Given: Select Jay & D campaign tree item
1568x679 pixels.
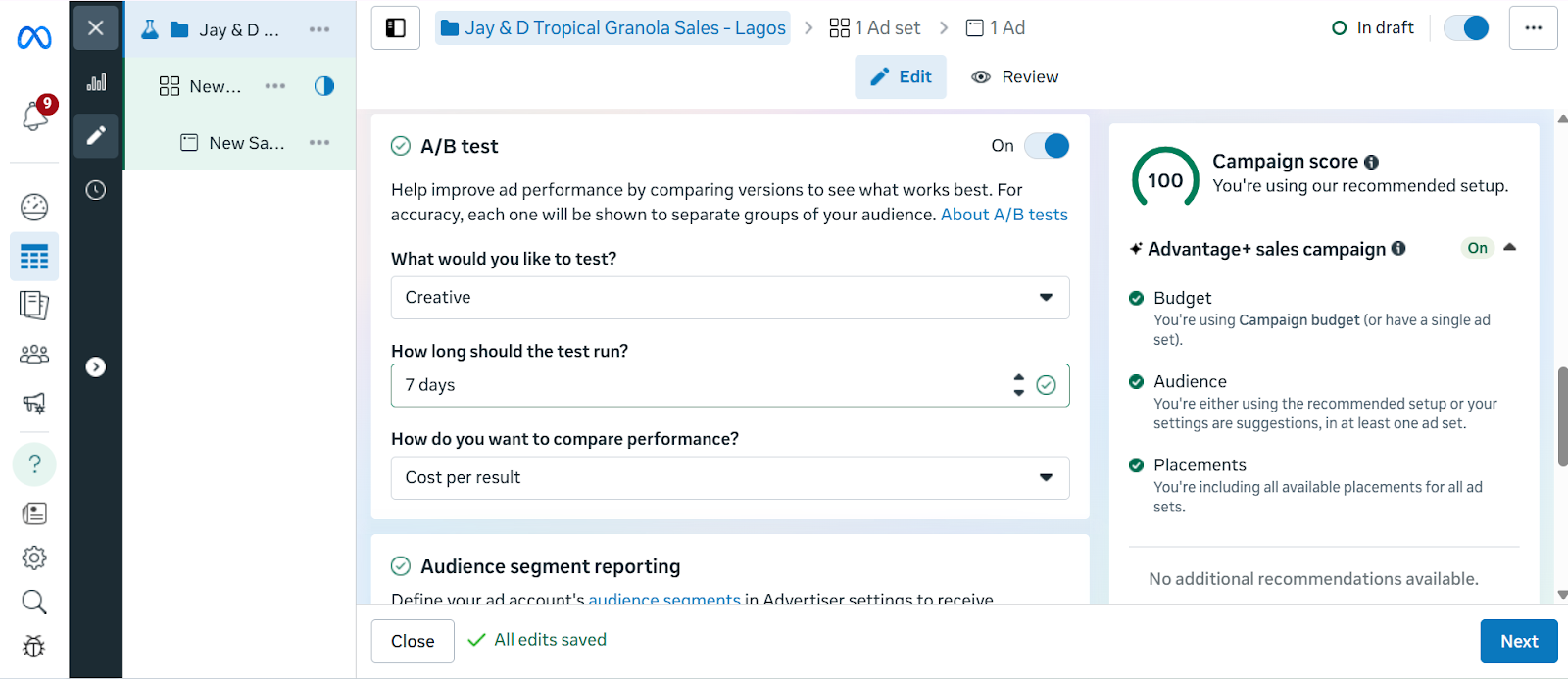Looking at the screenshot, I should [x=240, y=29].
